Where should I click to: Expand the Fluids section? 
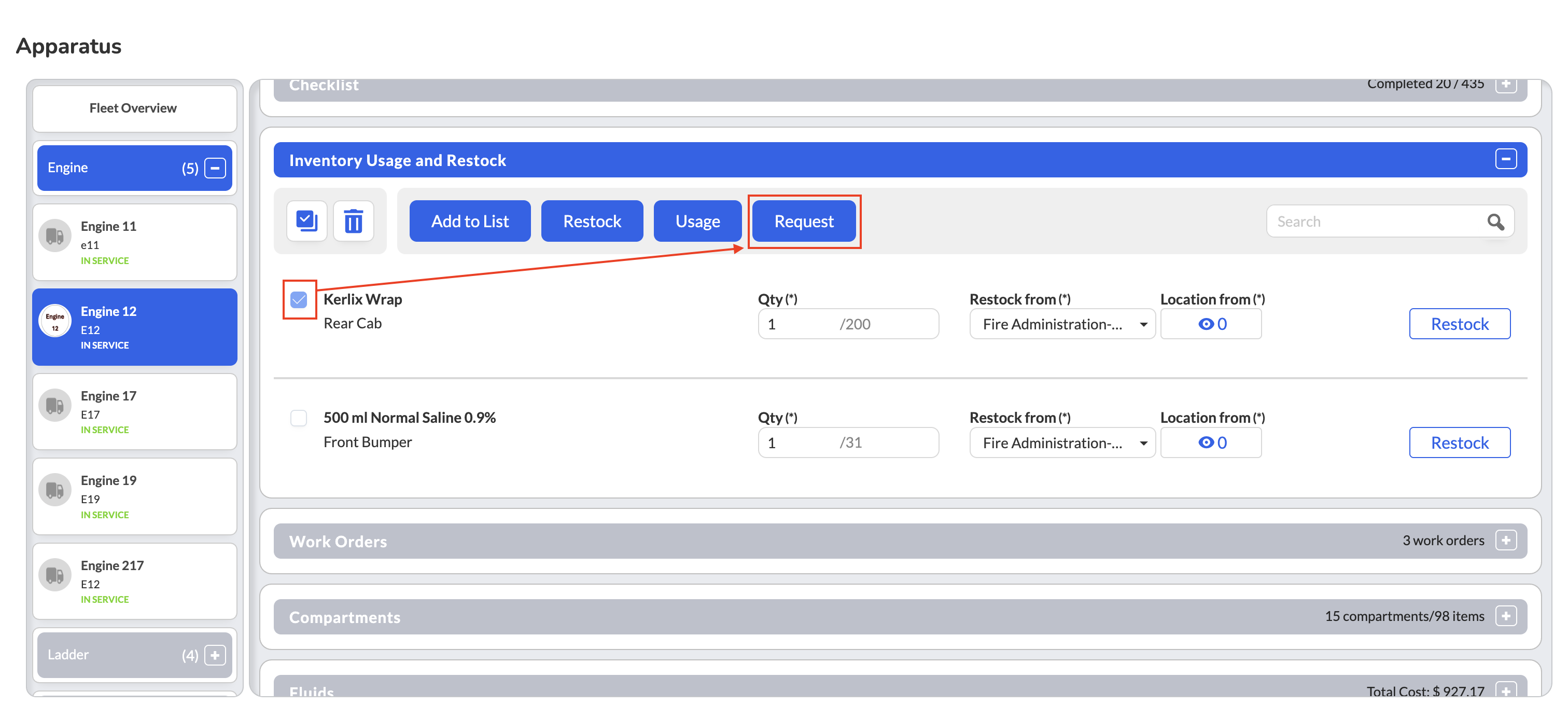coord(1506,690)
